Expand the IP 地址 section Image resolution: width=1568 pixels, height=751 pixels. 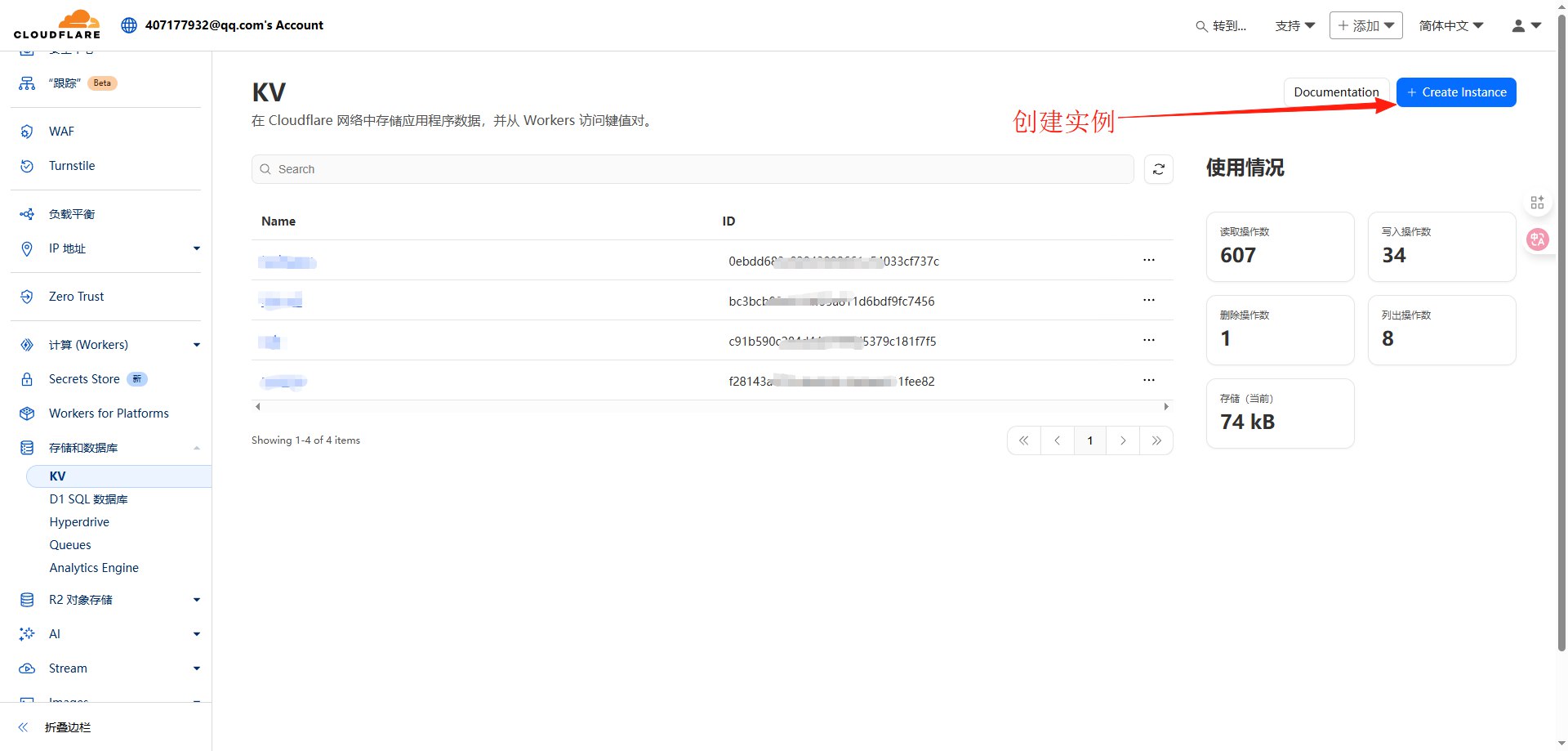pos(196,248)
